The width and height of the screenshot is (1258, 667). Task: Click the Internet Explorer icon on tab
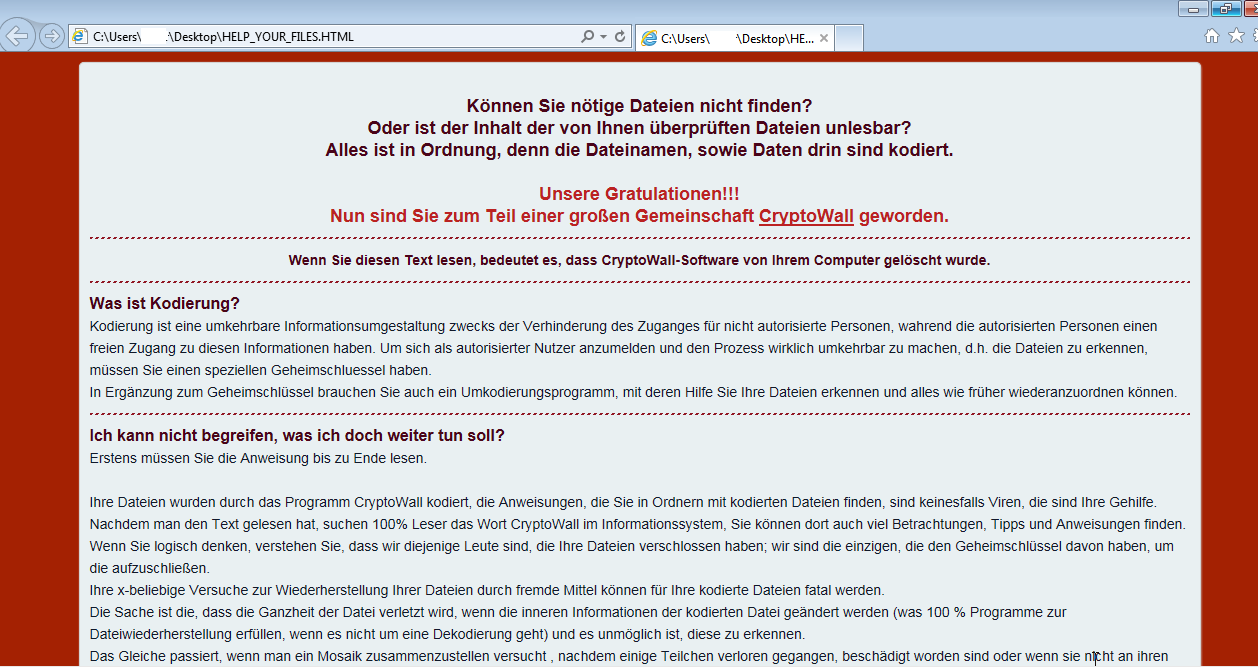(x=650, y=39)
